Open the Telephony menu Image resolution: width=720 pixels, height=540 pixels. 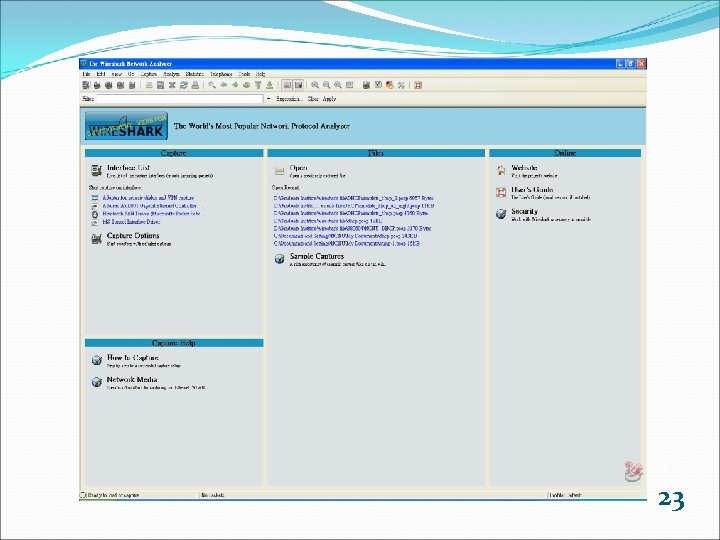tap(221, 74)
